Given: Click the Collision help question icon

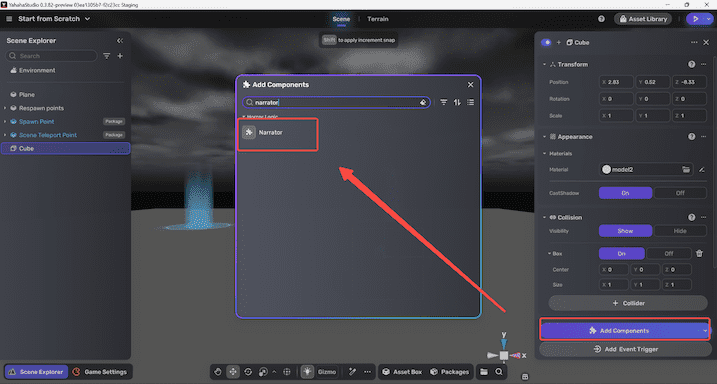Looking at the screenshot, I should coord(691,217).
